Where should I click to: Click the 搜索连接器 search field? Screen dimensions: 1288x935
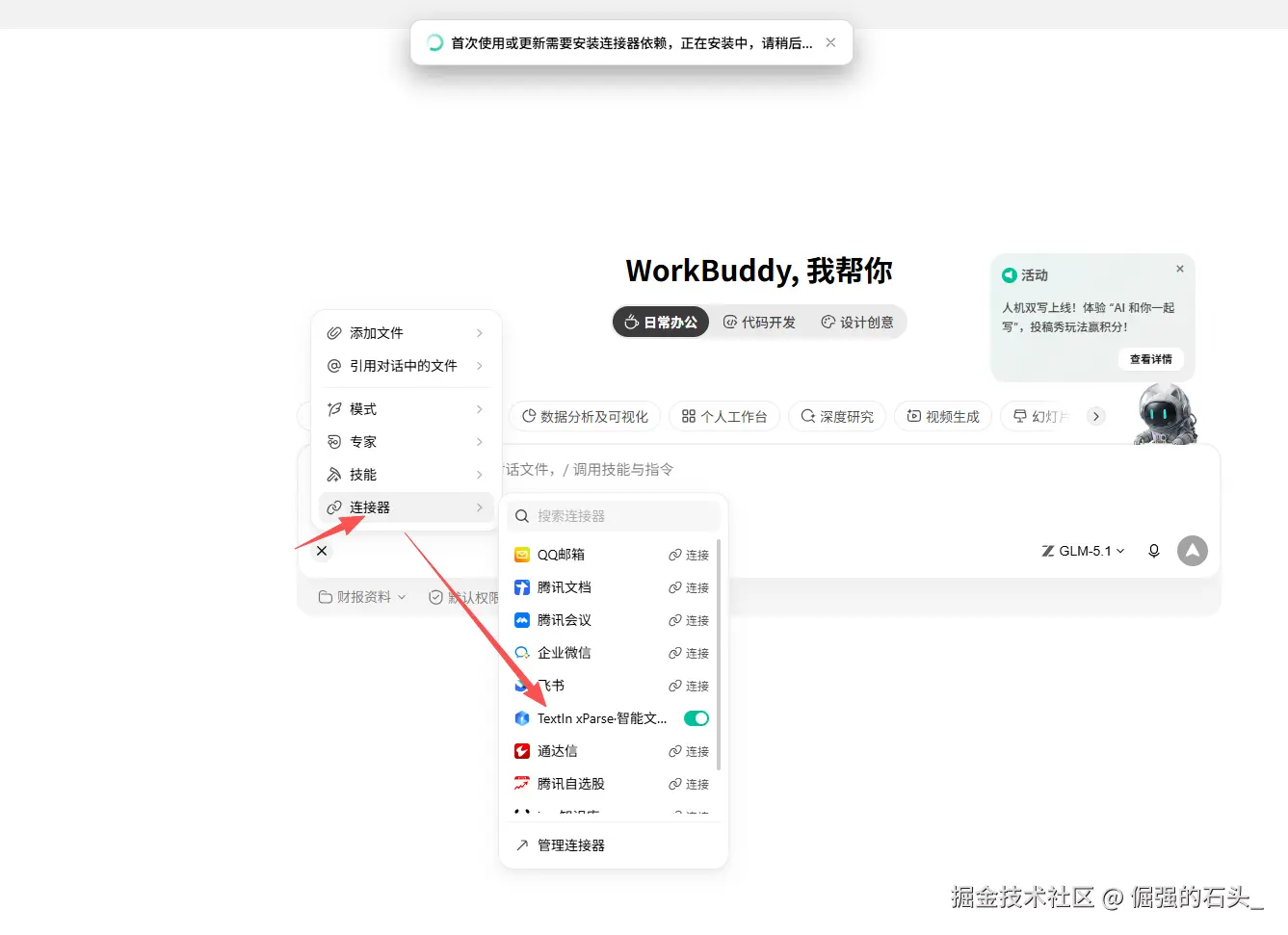coord(614,516)
